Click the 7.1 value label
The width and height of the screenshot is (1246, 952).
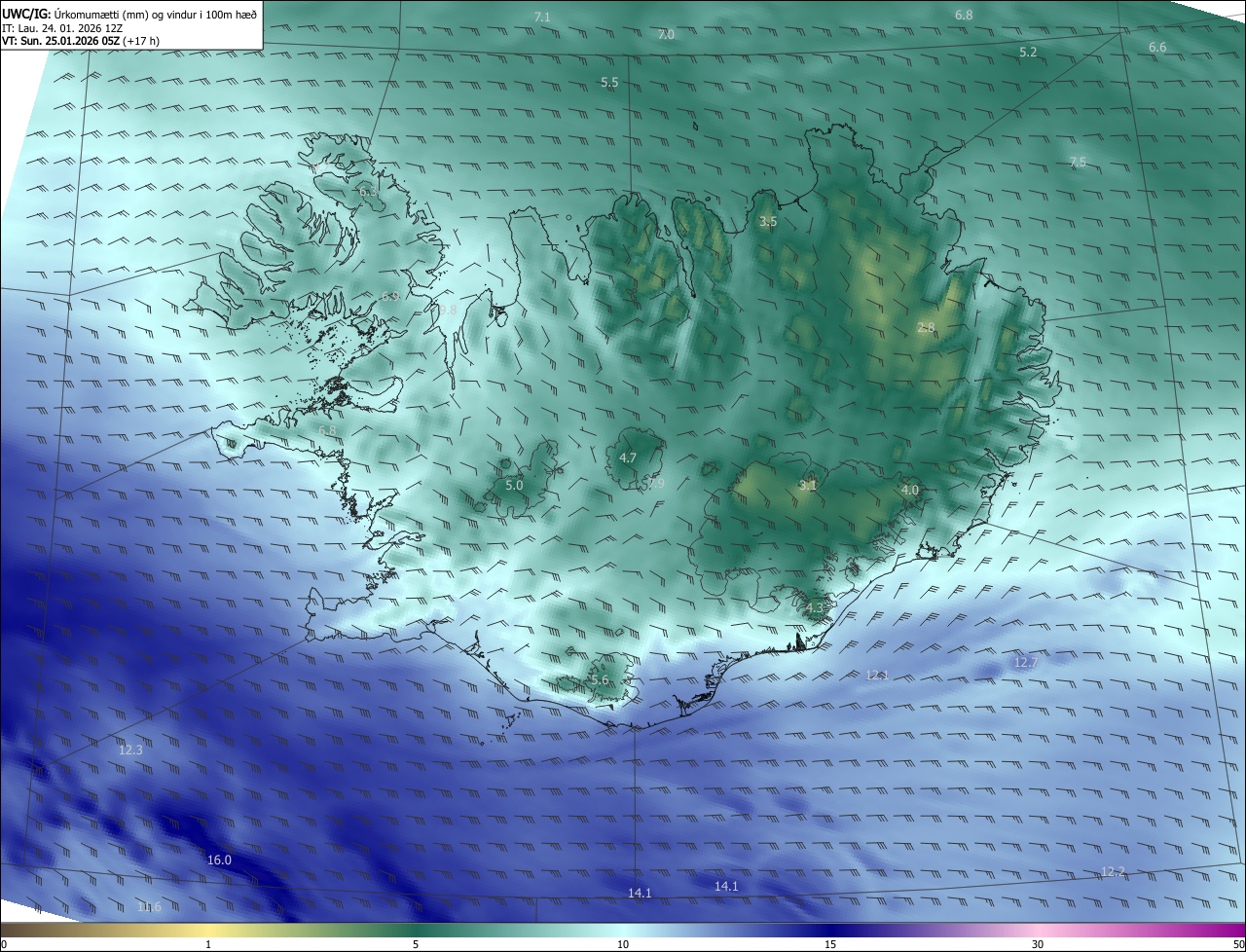click(x=542, y=18)
